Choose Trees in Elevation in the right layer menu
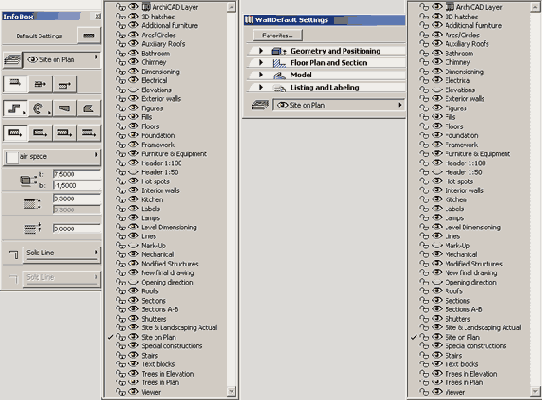 click(471, 374)
